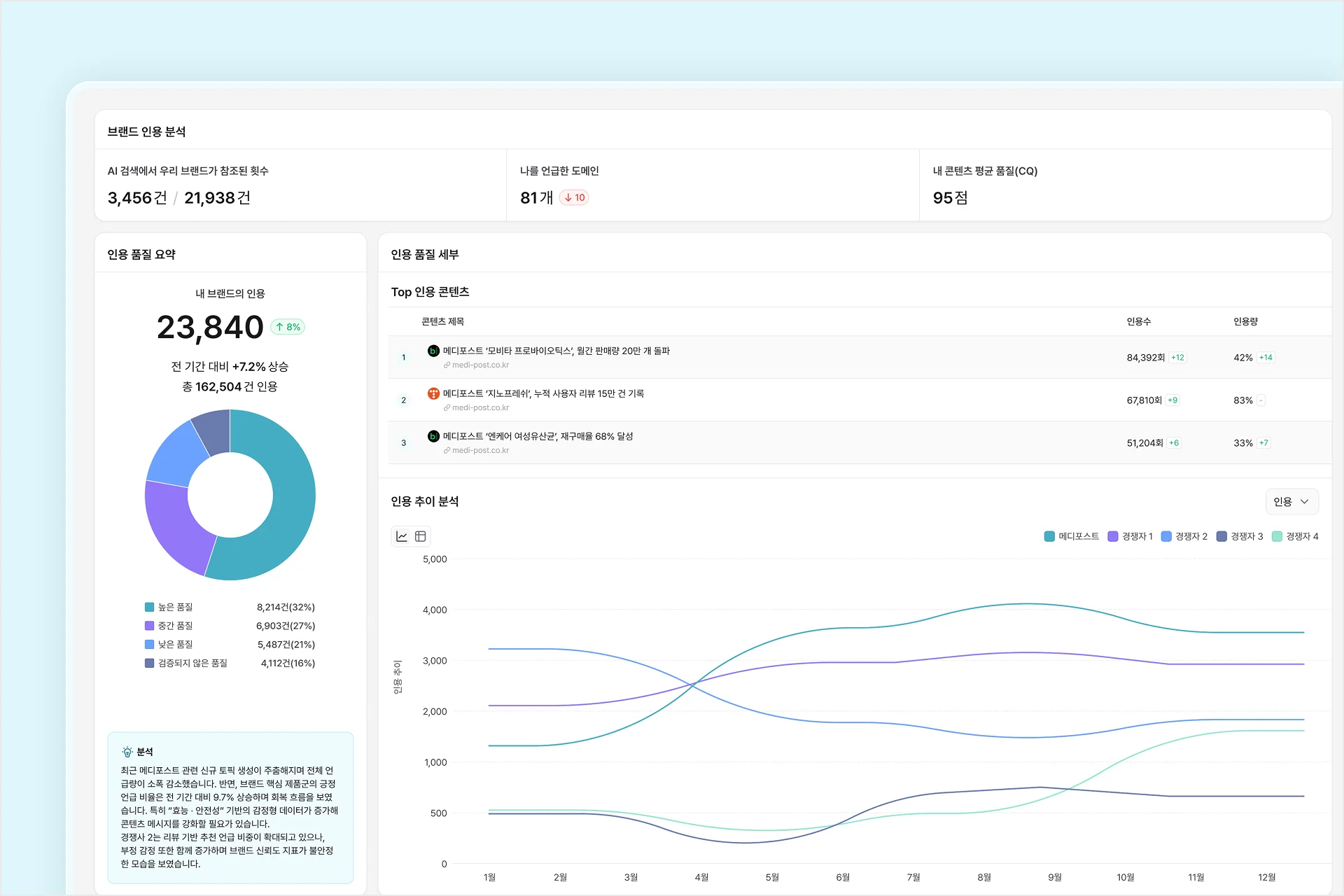The width and height of the screenshot is (1344, 896).
Task: Toggle 경쟁자 2 series visibility in the legend
Action: [x=1184, y=535]
